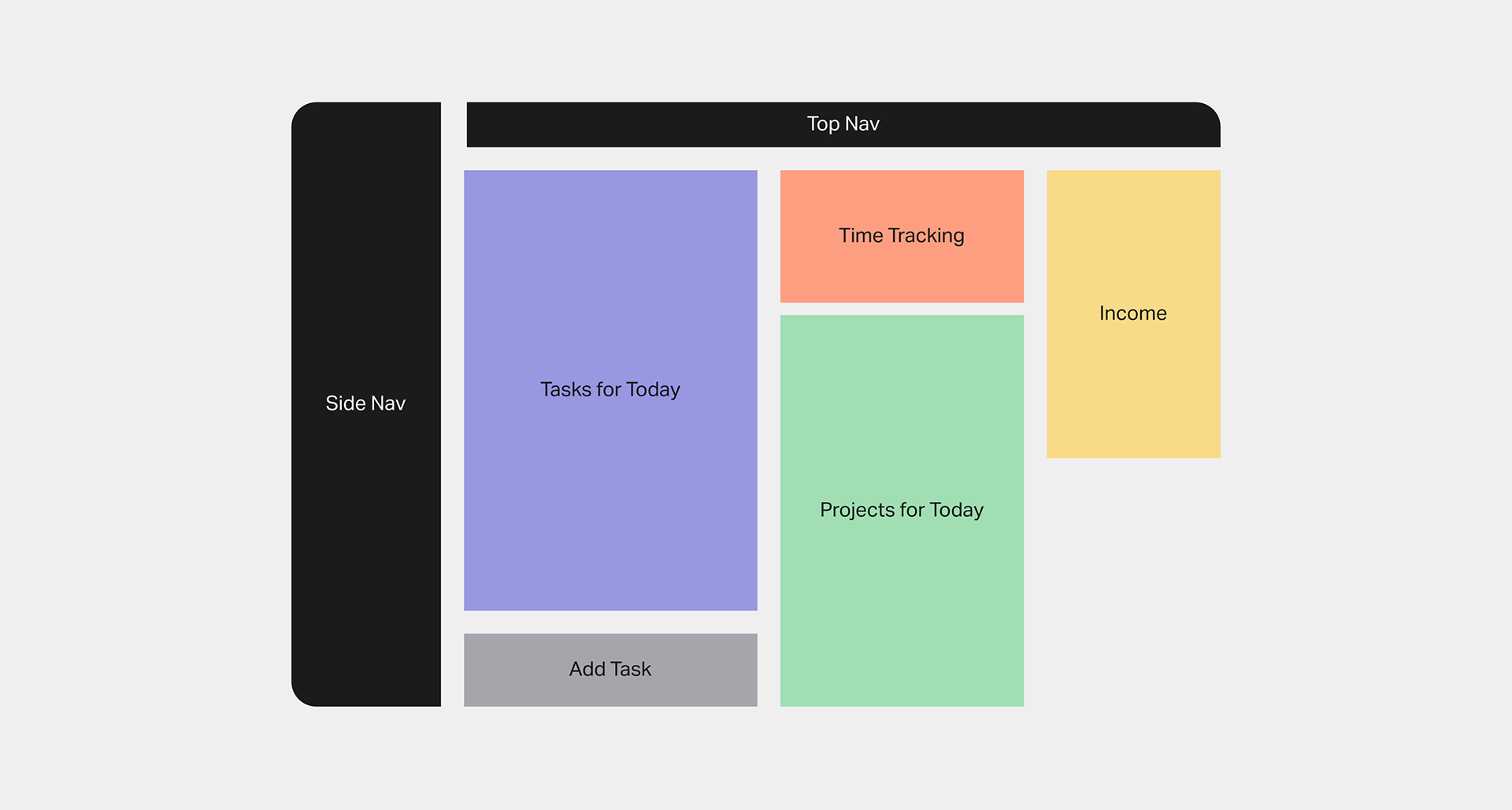
Task: Click the 'Side Nav' text label
Action: click(x=365, y=403)
